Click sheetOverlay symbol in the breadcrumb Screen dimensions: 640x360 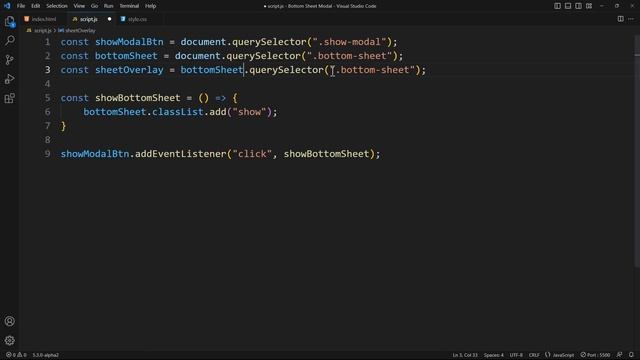tap(80, 31)
